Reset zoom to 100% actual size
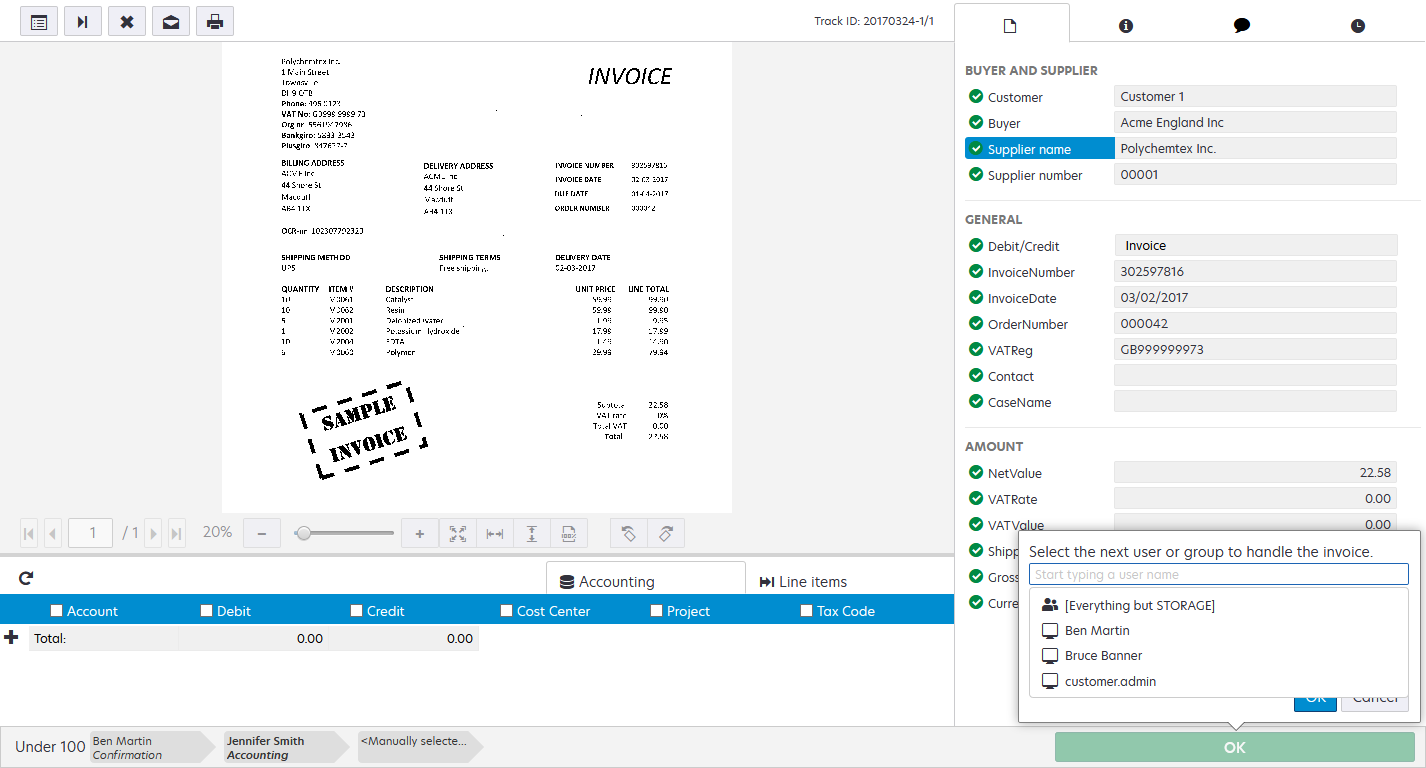Screen dimensions: 1426x768 [x=568, y=533]
